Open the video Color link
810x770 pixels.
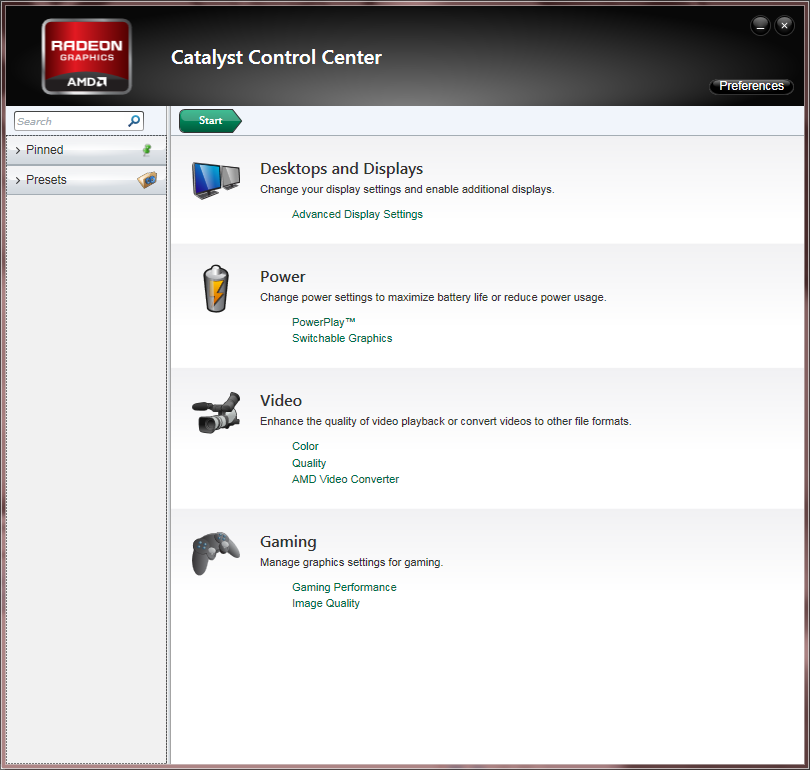(x=305, y=446)
